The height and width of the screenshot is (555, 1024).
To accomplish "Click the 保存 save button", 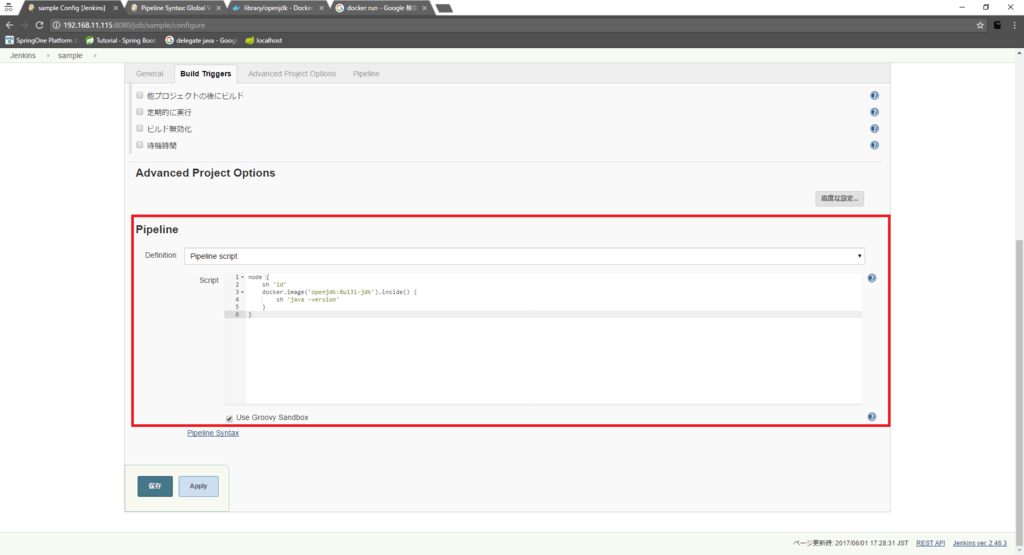I will tap(155, 486).
